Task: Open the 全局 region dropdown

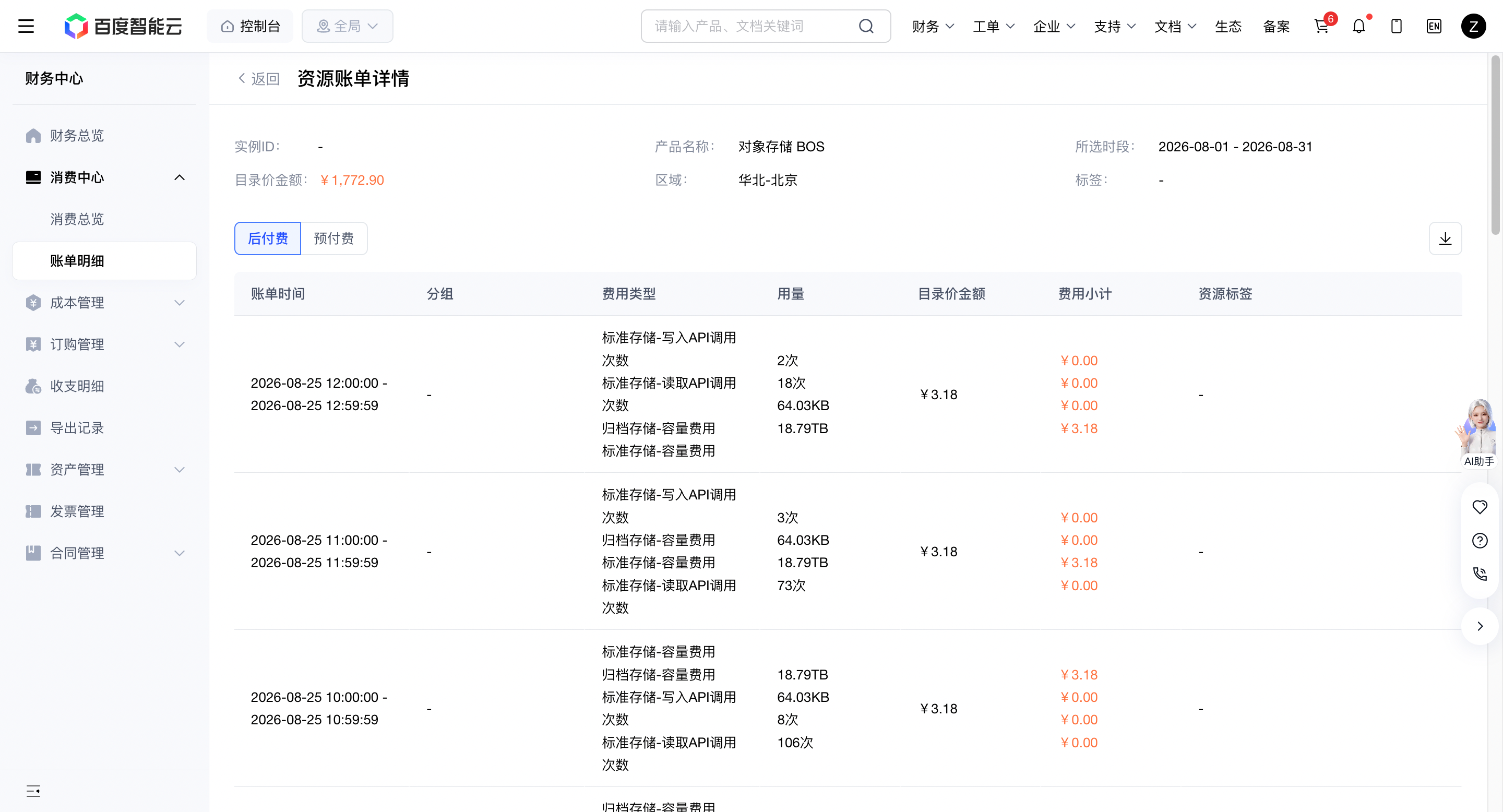Action: [347, 26]
